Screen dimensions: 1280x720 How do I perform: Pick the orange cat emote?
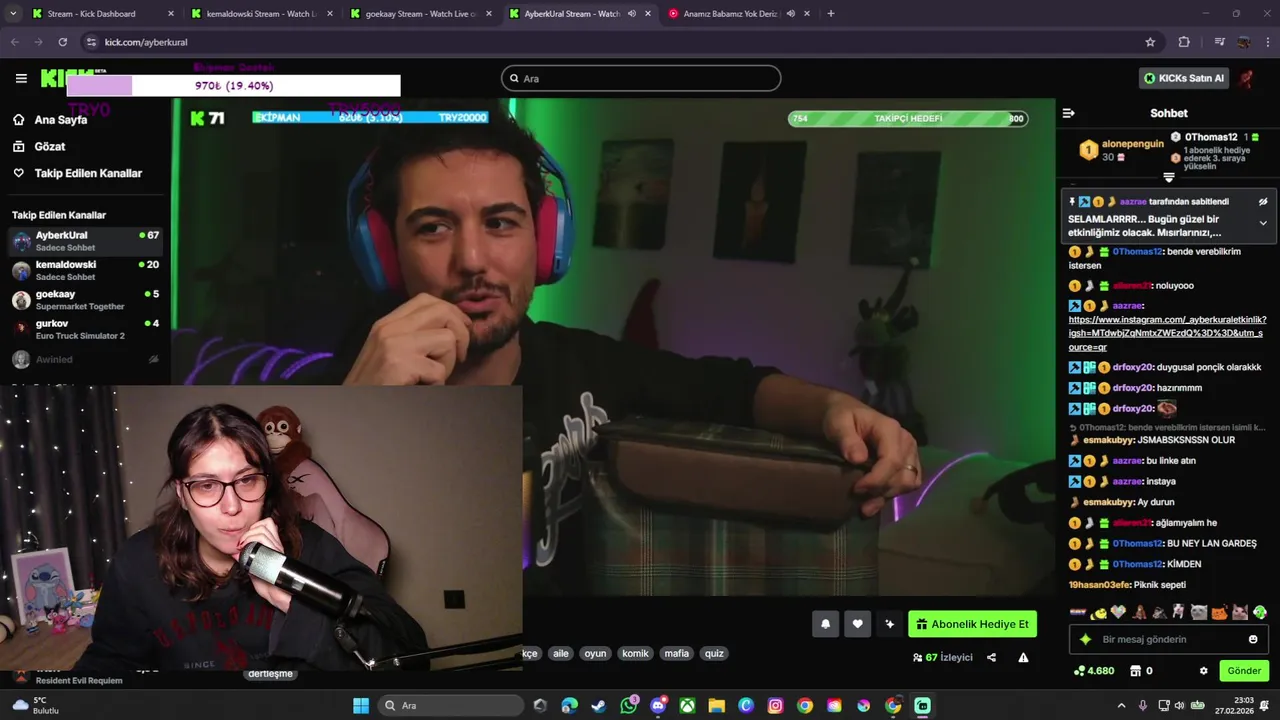1219,612
